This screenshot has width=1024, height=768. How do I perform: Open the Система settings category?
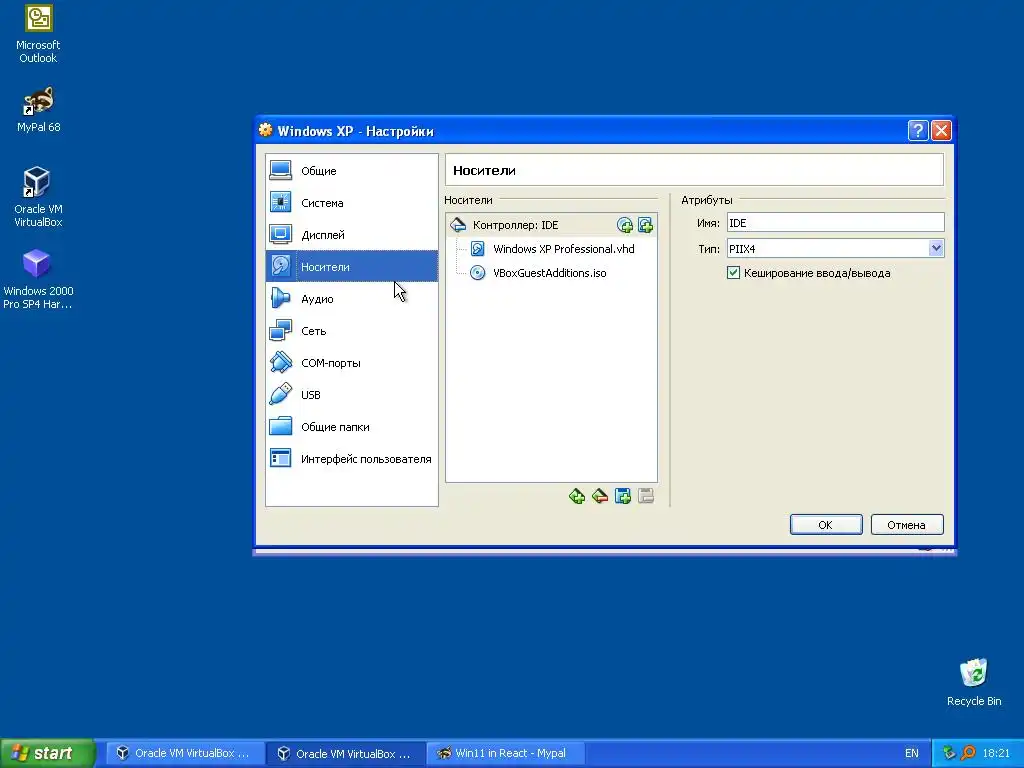coord(351,202)
